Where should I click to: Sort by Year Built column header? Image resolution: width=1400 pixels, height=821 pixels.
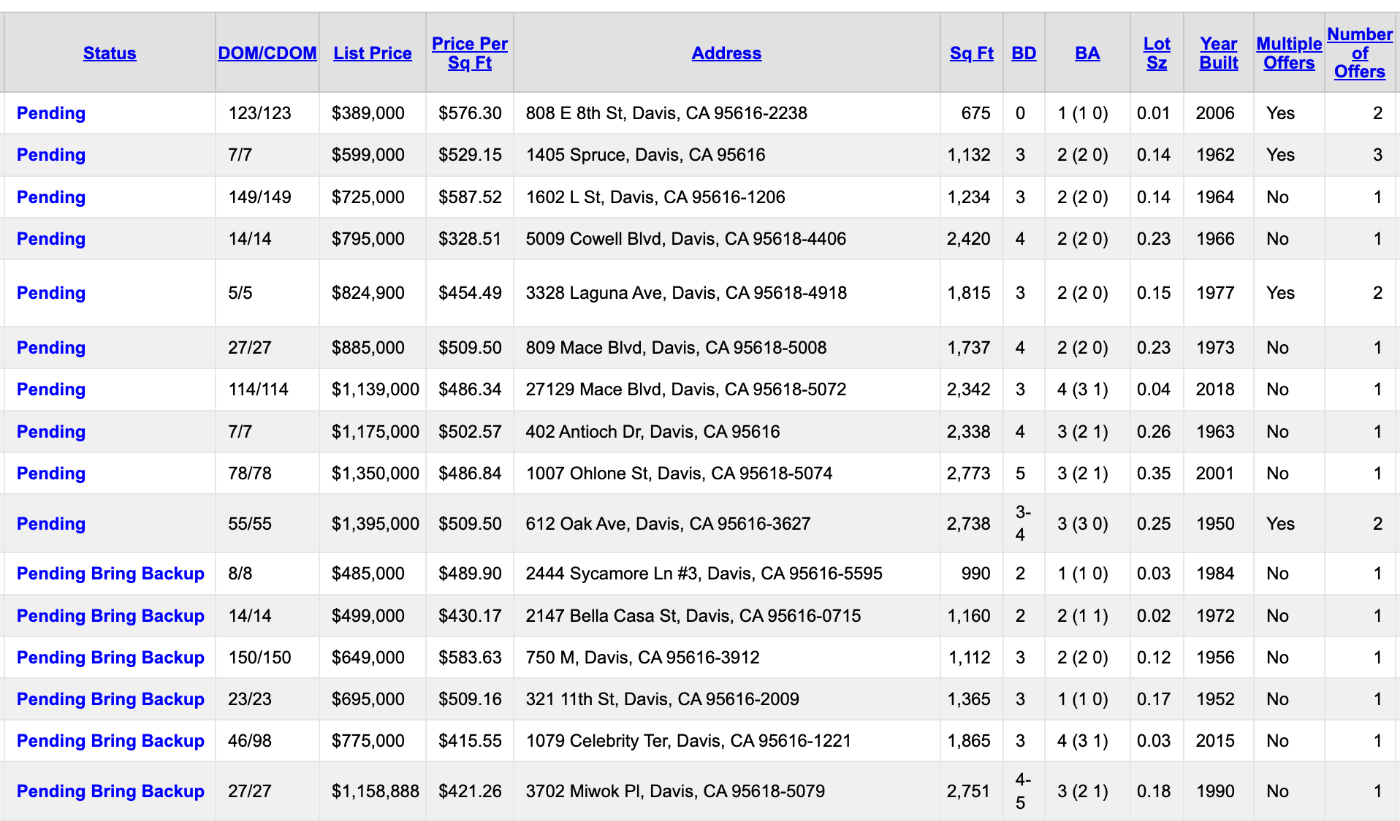click(x=1219, y=53)
